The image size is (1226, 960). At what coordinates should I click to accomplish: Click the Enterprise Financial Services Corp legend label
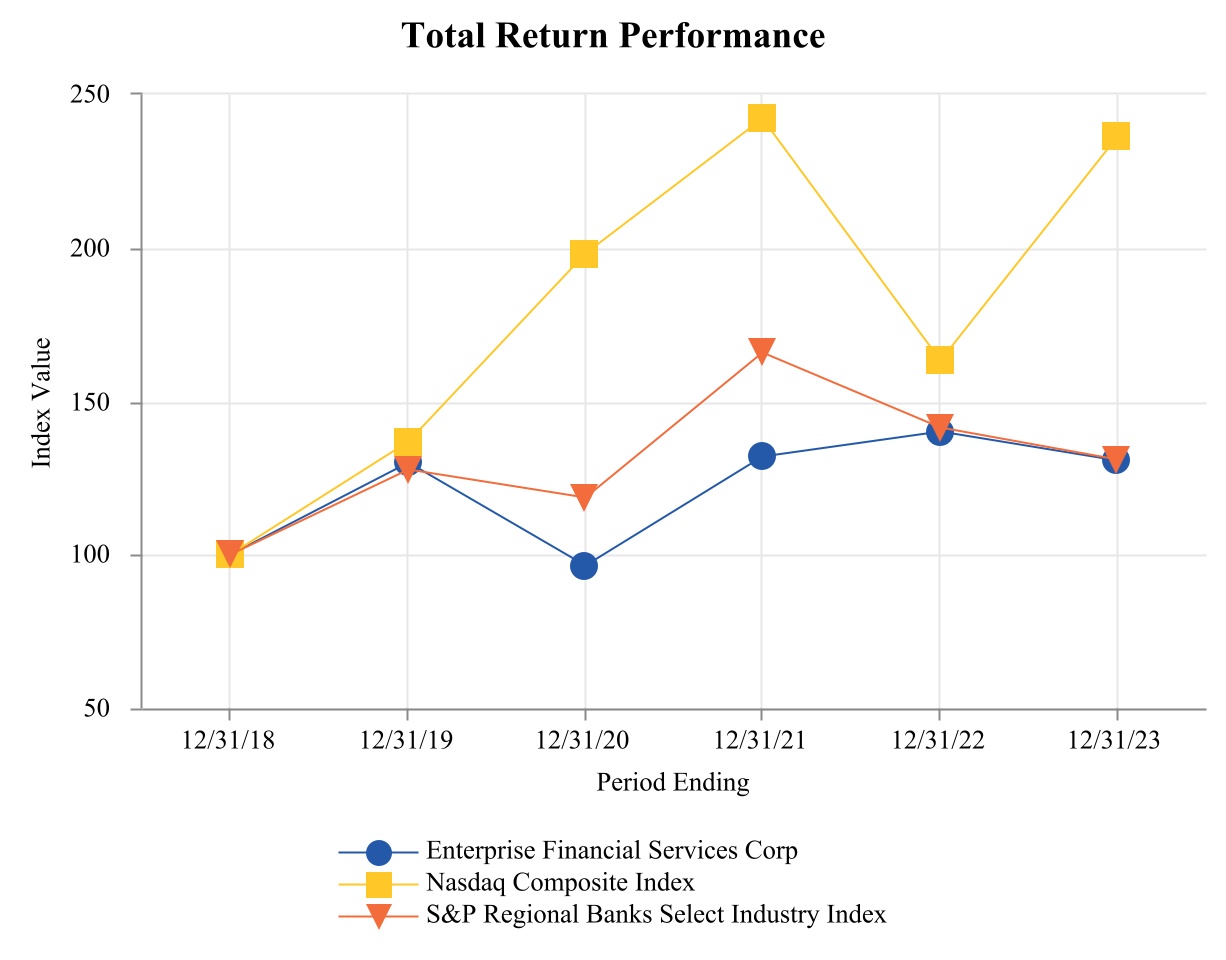611,851
